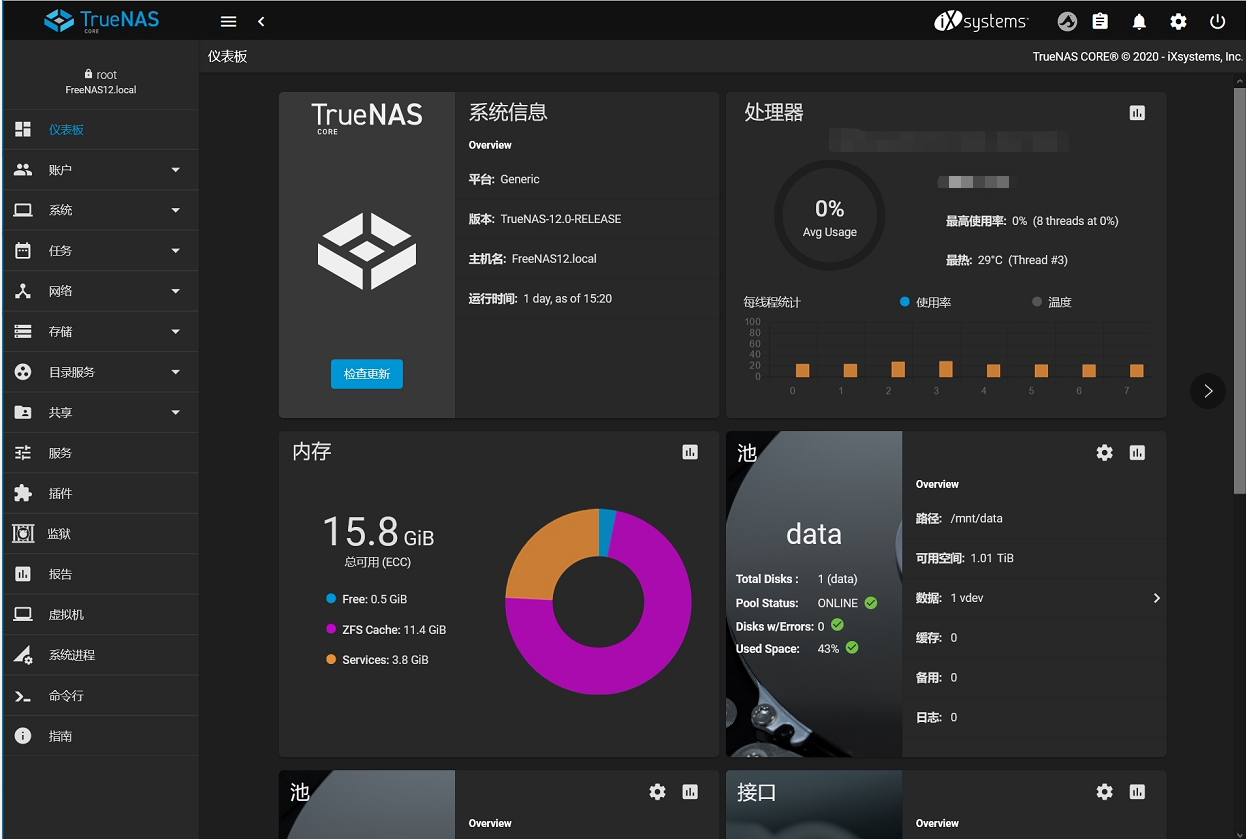Open the power menu icon

point(1217,21)
